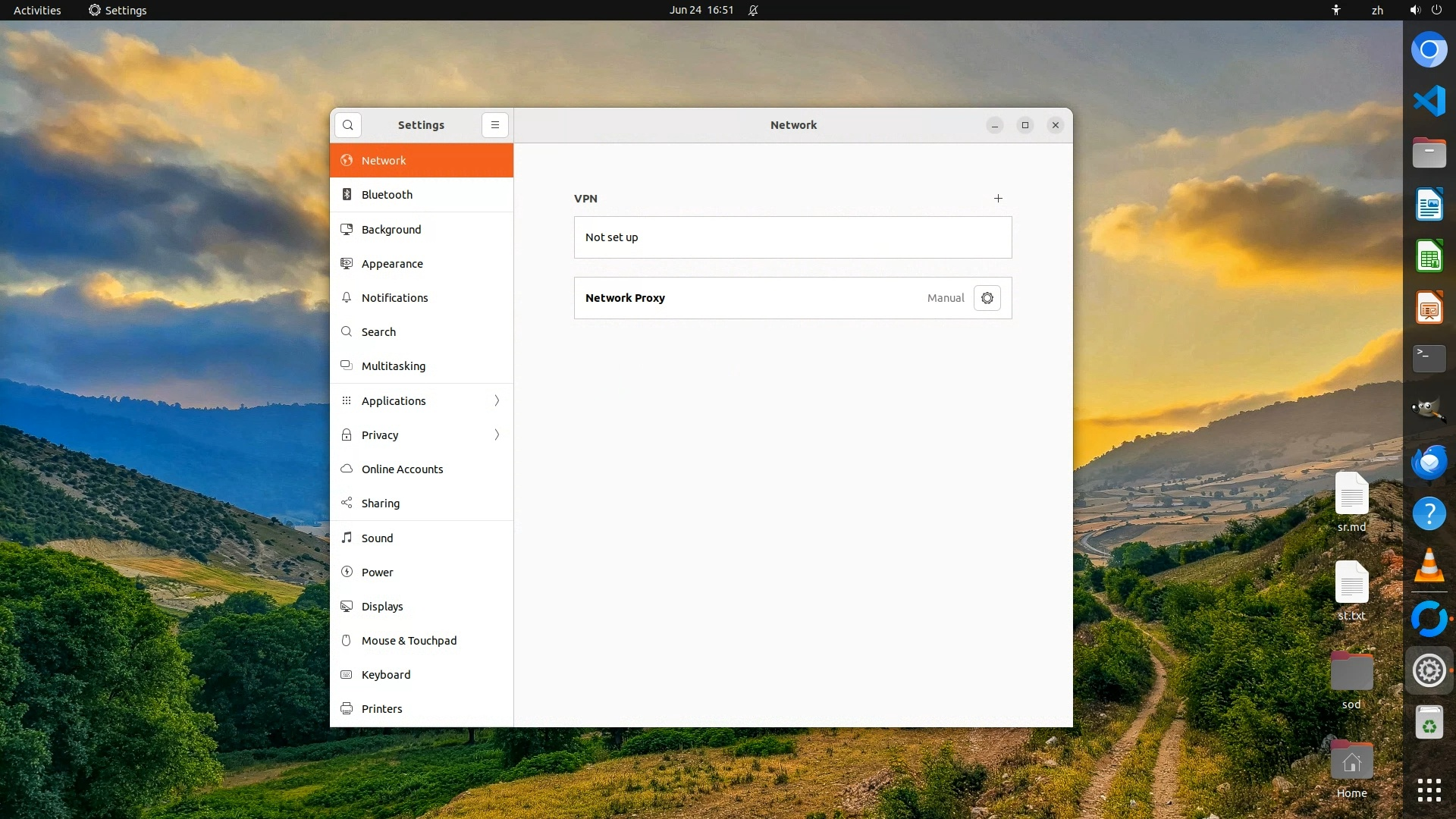Click the Activities button

(x=37, y=11)
